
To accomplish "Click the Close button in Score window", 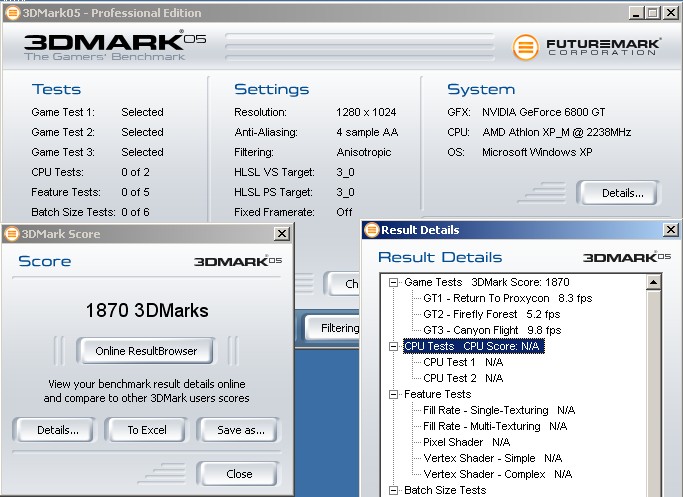I will [x=239, y=474].
